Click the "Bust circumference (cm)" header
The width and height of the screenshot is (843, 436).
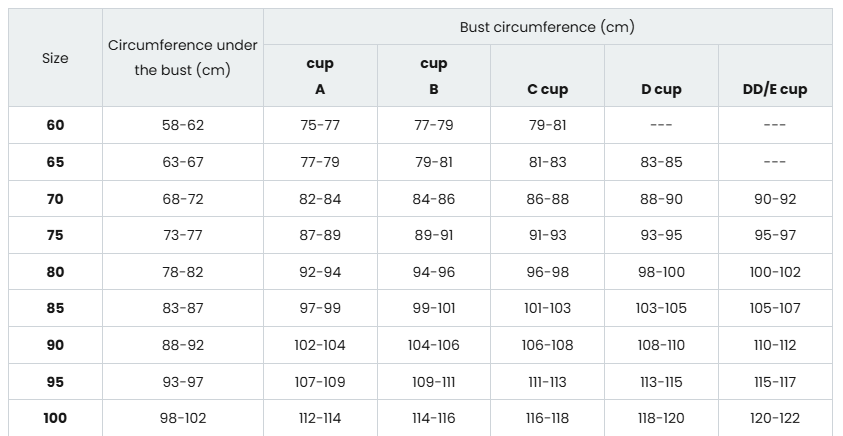(x=547, y=27)
